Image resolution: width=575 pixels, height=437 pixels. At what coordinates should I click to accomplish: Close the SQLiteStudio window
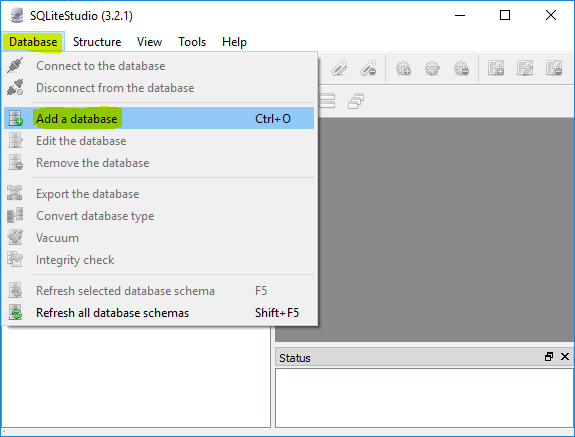(550, 15)
